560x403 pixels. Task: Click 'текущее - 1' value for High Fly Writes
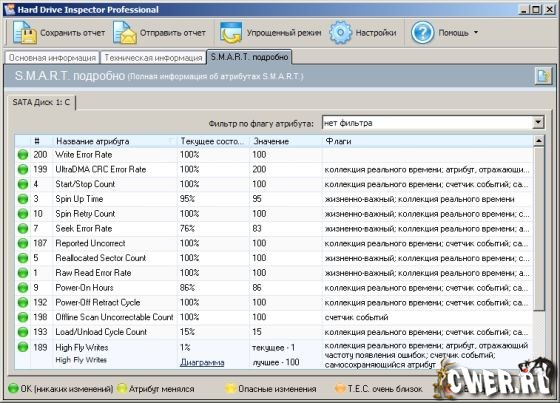pos(274,348)
